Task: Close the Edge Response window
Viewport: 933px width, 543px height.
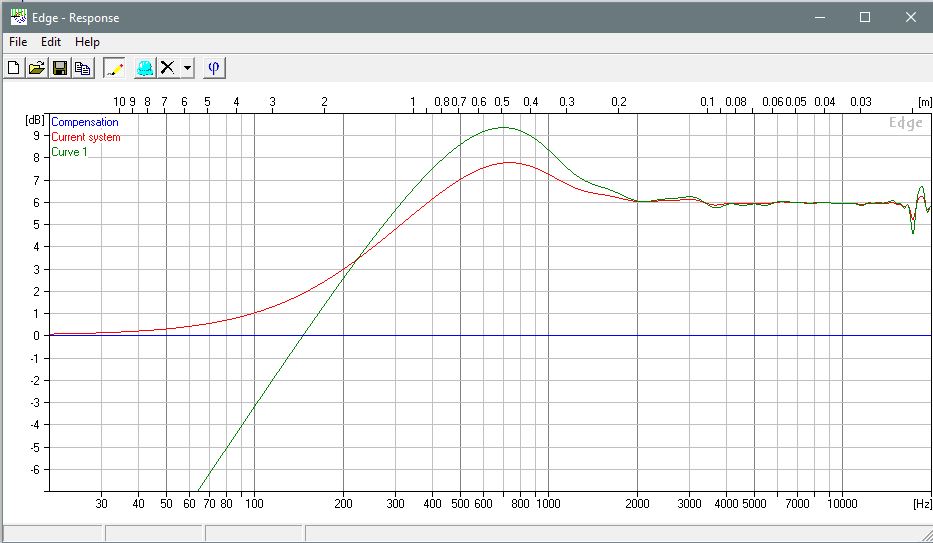Action: 910,17
